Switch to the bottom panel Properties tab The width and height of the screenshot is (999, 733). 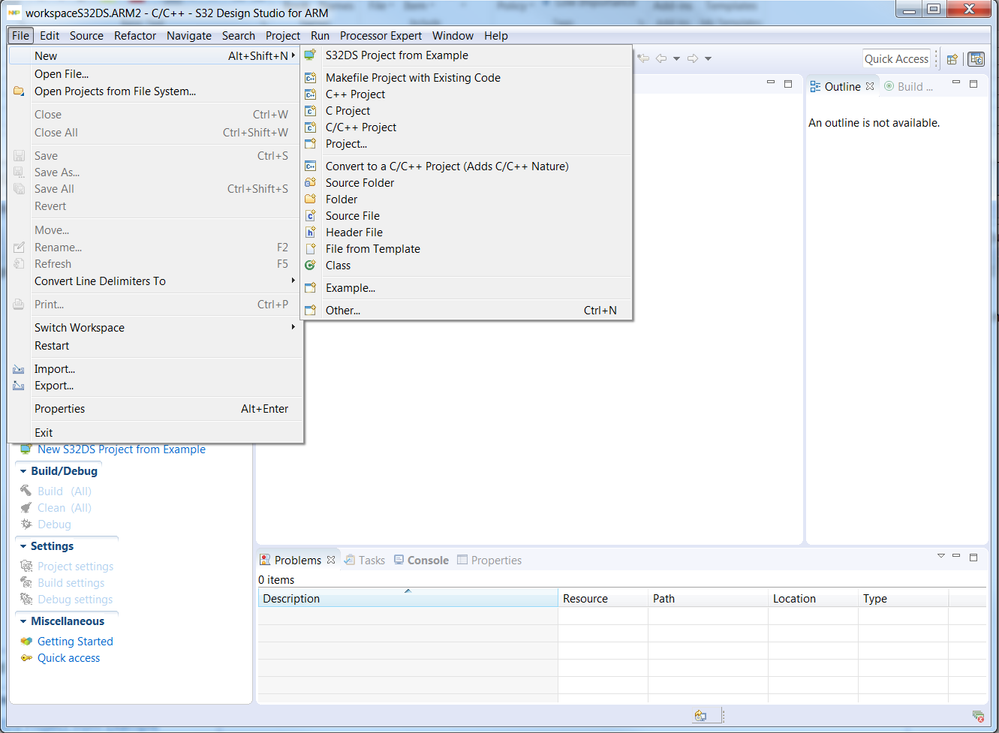tap(489, 560)
